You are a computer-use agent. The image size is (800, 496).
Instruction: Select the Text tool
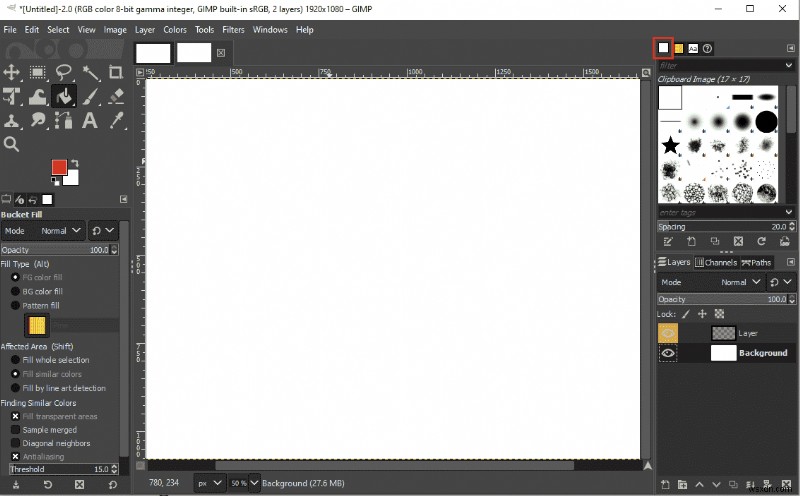90,121
